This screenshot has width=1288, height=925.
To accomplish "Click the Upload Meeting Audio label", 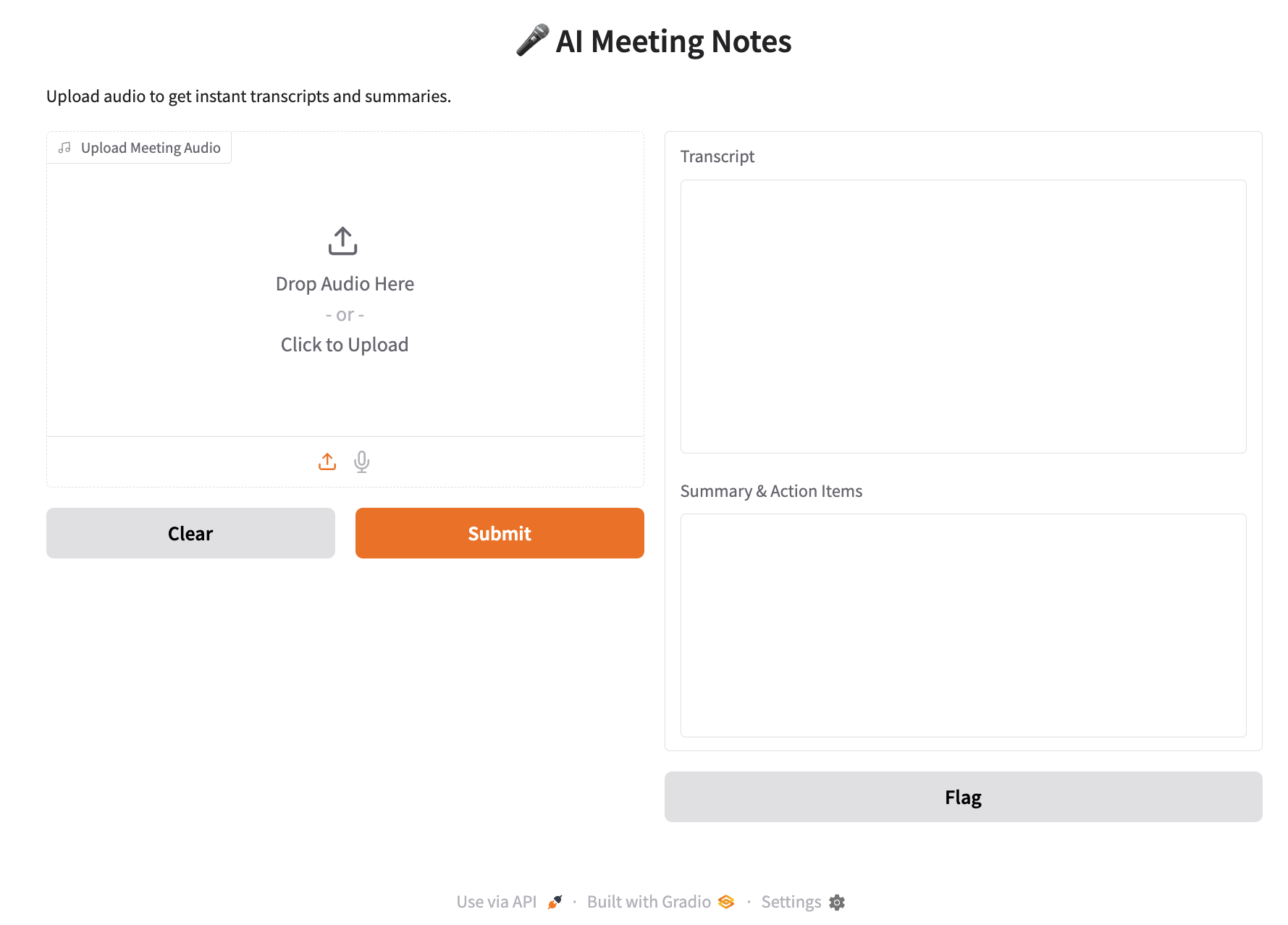I will click(151, 148).
